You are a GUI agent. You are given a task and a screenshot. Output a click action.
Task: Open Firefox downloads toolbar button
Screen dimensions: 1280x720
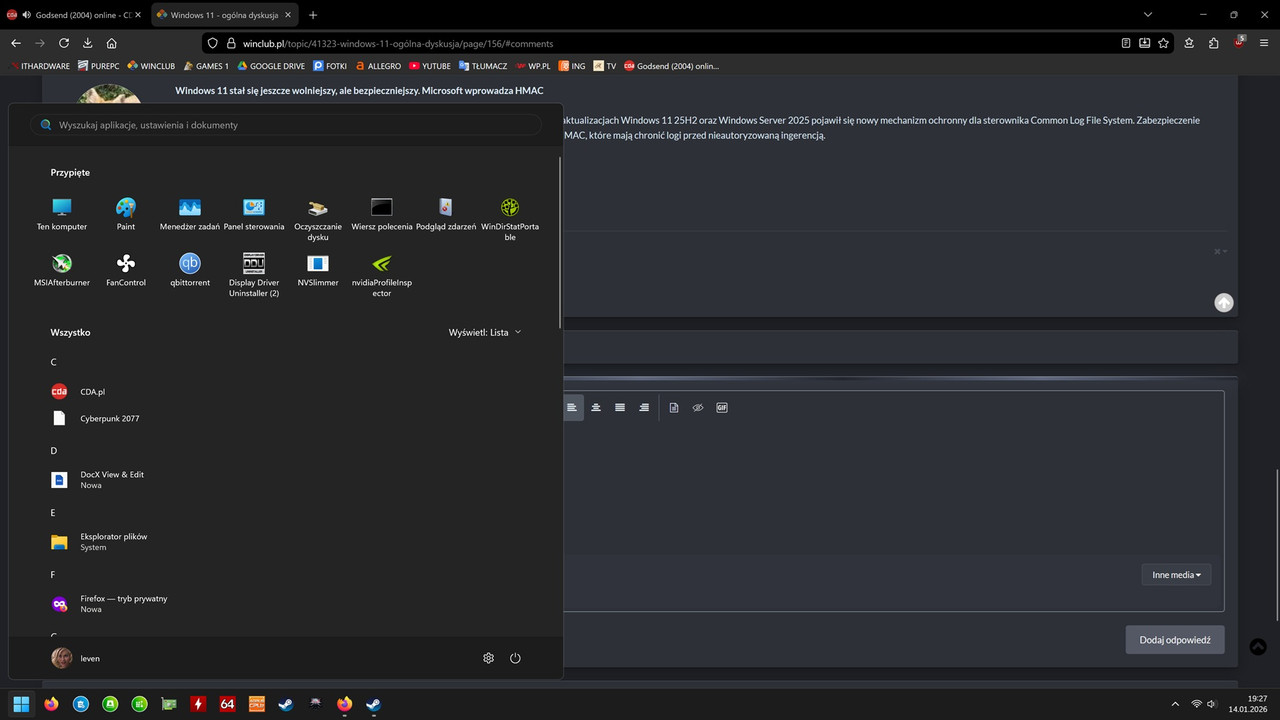[x=88, y=43]
